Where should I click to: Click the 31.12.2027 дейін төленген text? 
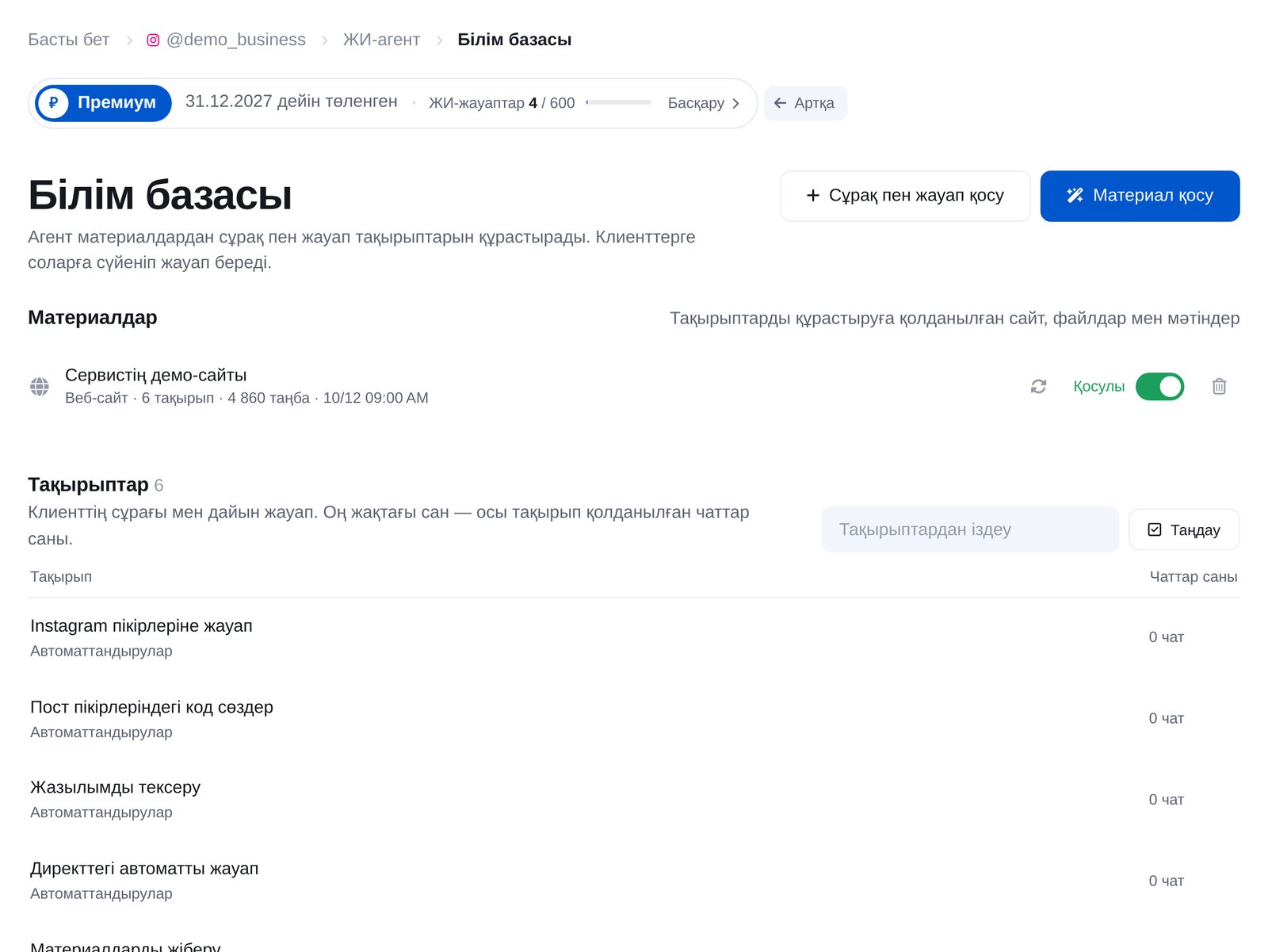coord(291,101)
